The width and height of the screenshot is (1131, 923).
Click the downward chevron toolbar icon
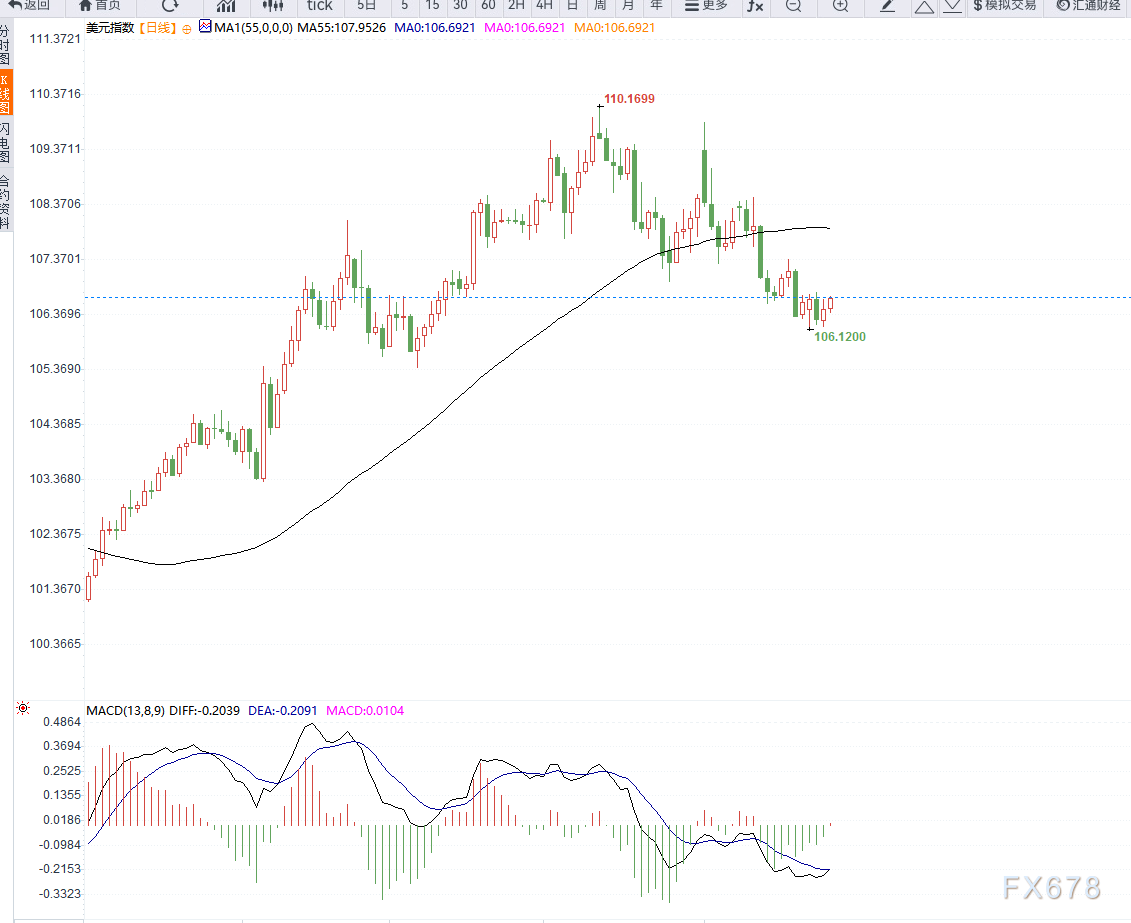pyautogui.click(x=953, y=6)
